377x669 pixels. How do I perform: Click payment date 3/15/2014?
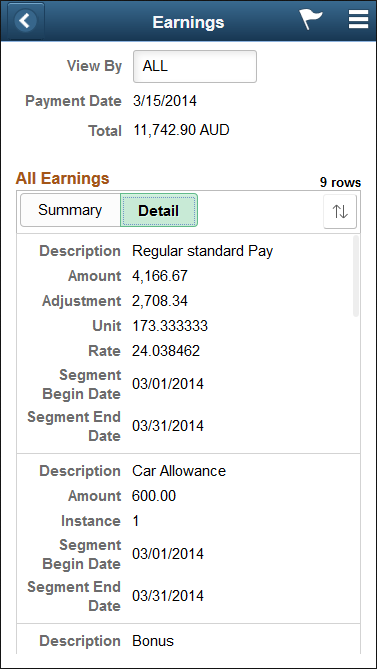(x=165, y=101)
